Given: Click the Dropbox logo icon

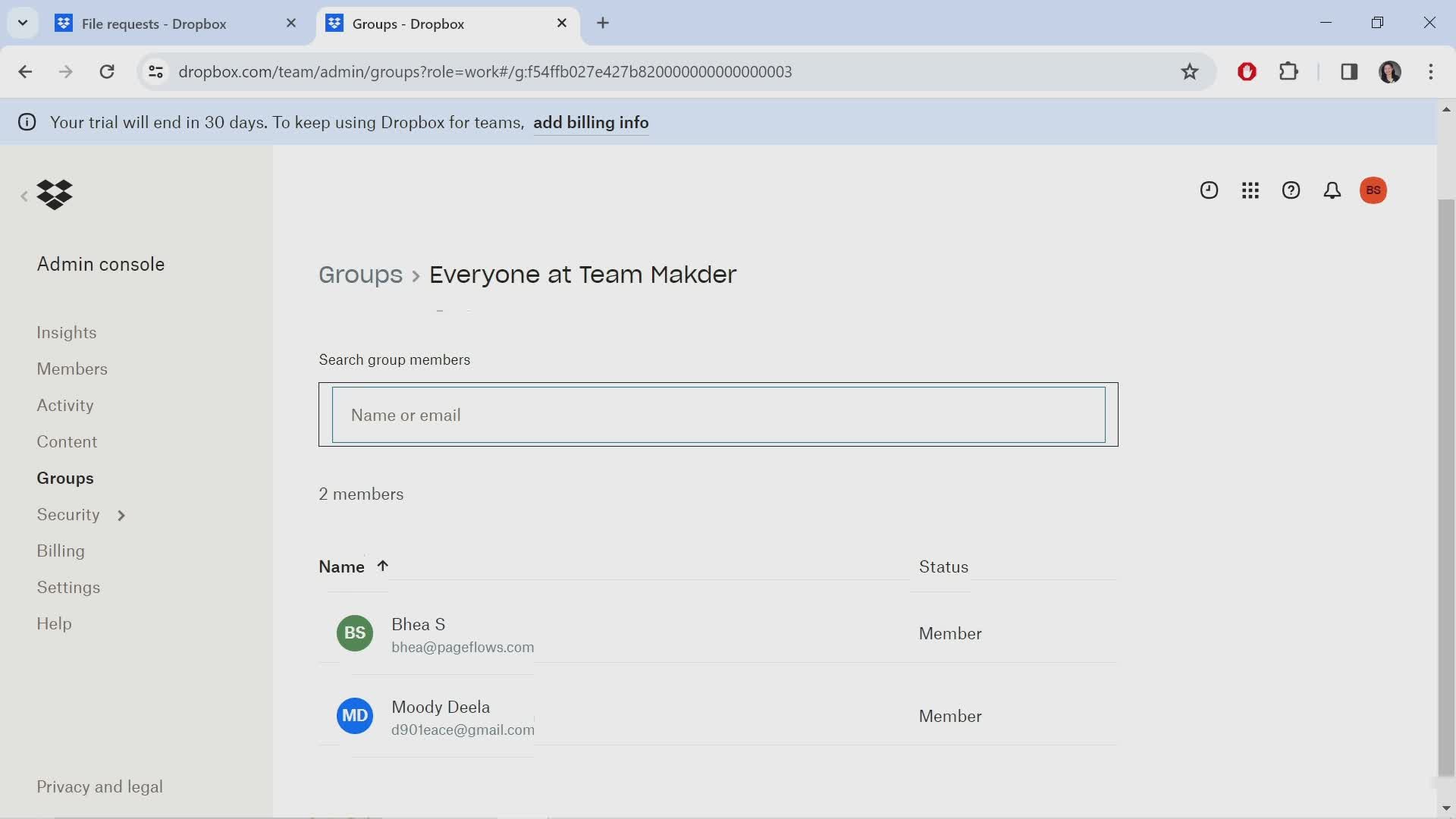Looking at the screenshot, I should [55, 194].
